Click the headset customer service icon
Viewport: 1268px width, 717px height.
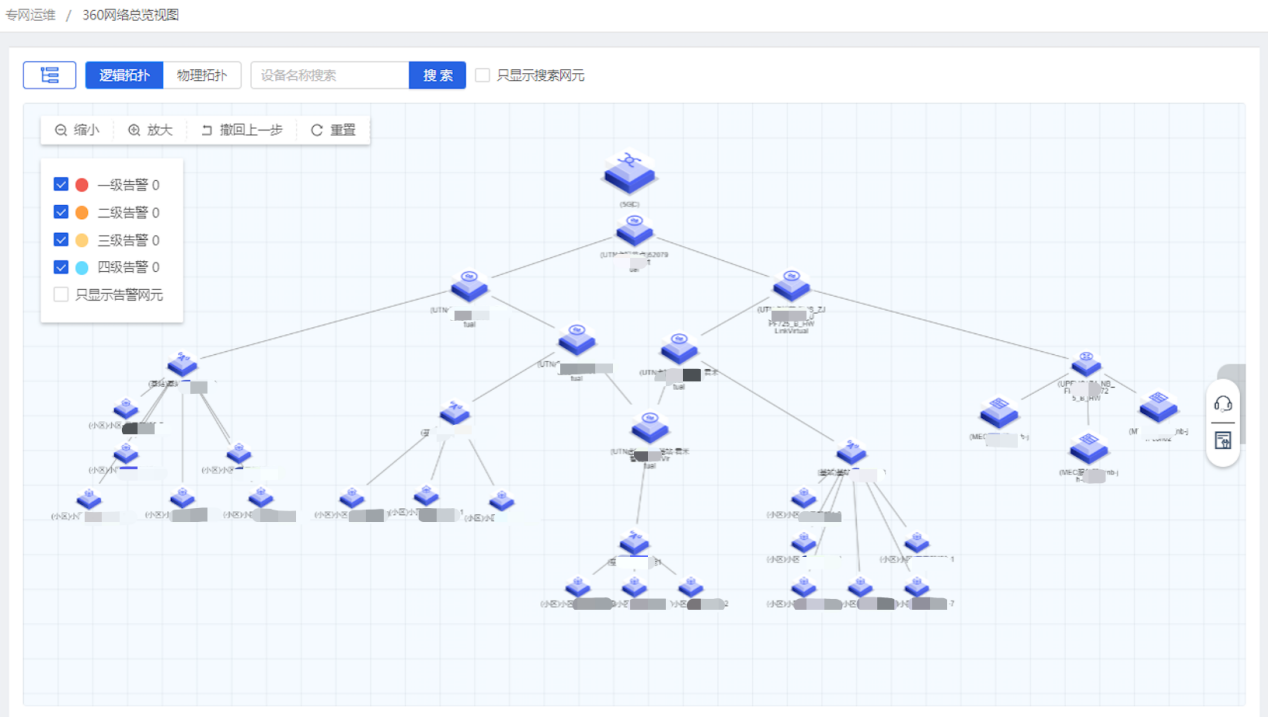pyautogui.click(x=1222, y=404)
